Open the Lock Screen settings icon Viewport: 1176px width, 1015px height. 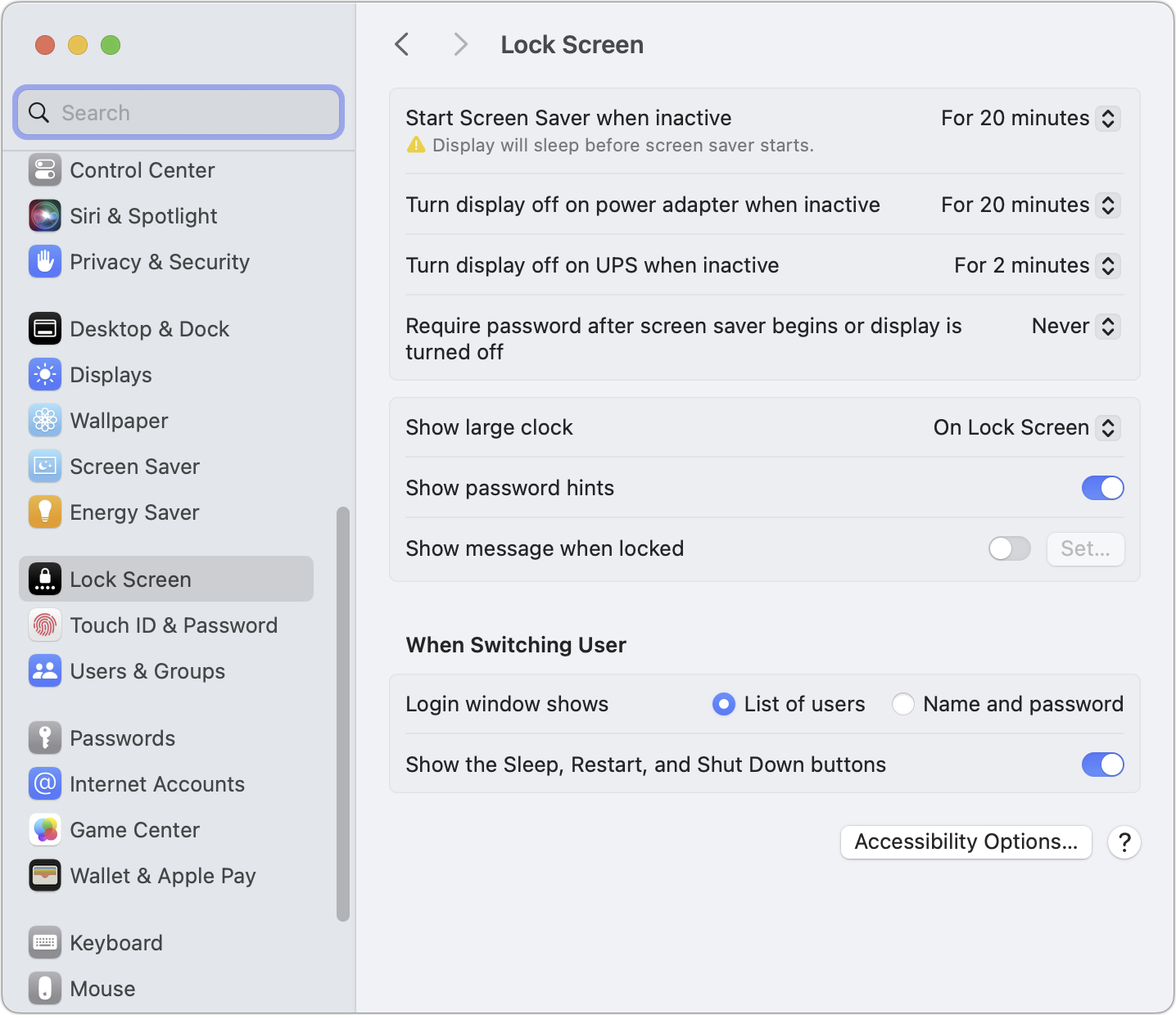[x=45, y=579]
